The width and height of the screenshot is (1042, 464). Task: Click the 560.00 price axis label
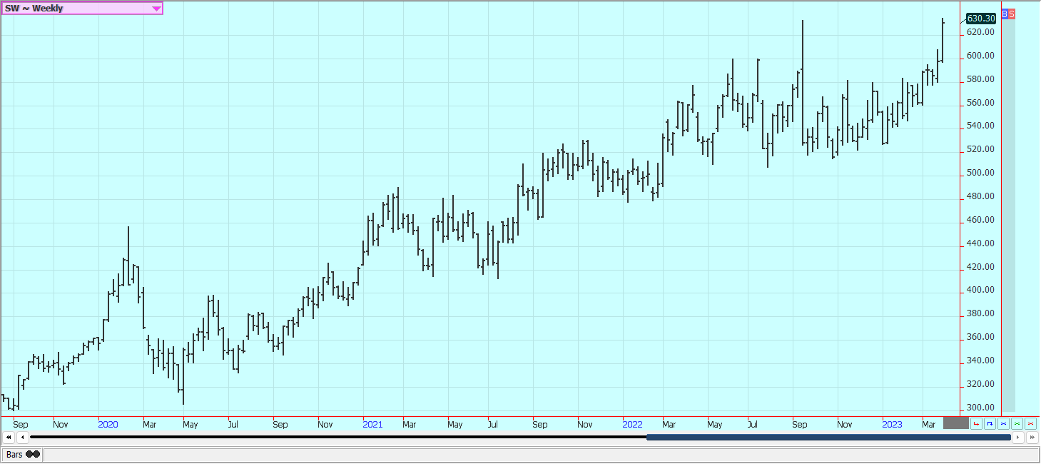pyautogui.click(x=980, y=103)
